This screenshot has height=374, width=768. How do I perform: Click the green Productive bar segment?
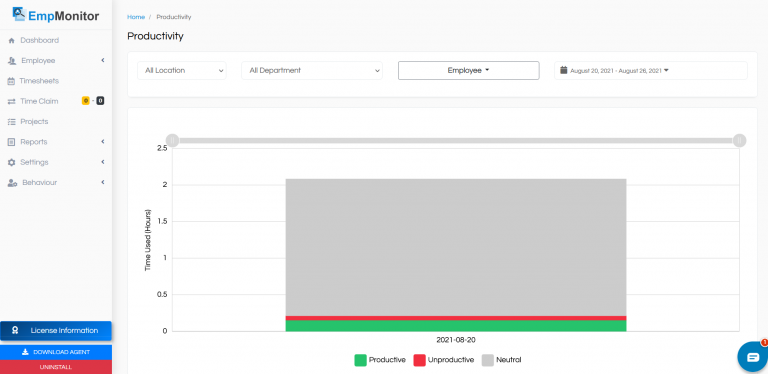[456, 326]
